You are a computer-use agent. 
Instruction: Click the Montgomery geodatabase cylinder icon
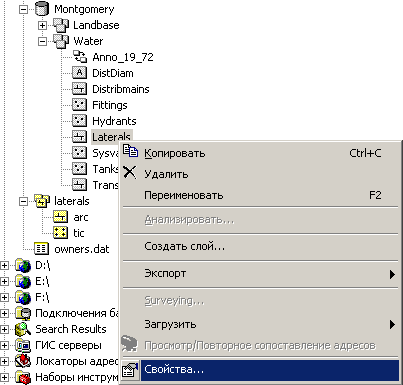coord(42,9)
